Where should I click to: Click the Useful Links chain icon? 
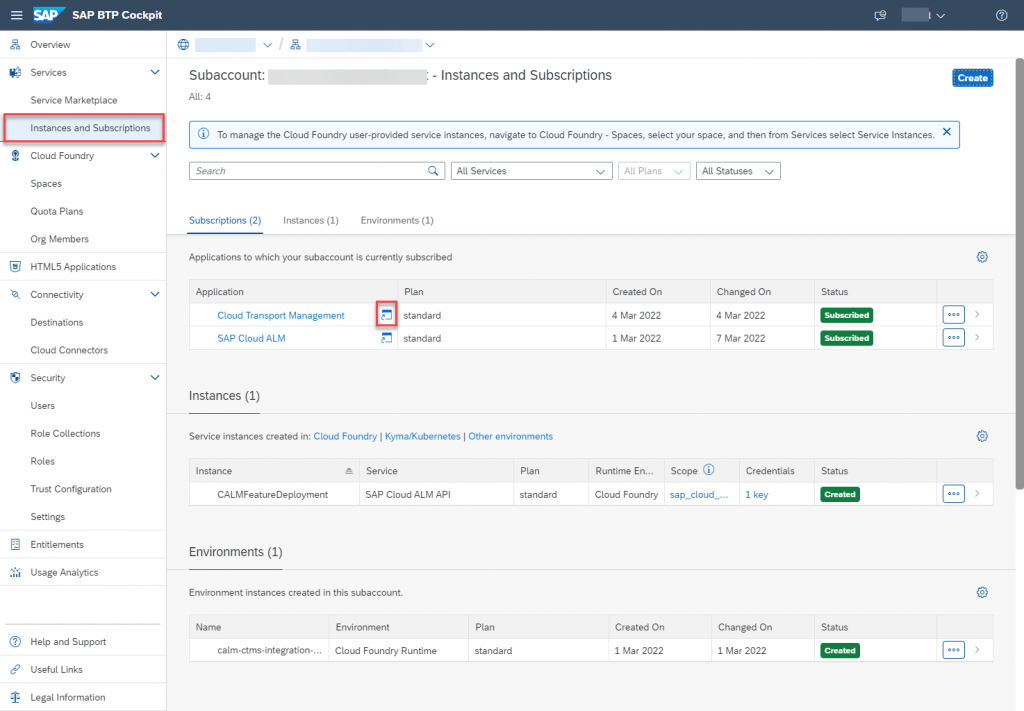15,669
